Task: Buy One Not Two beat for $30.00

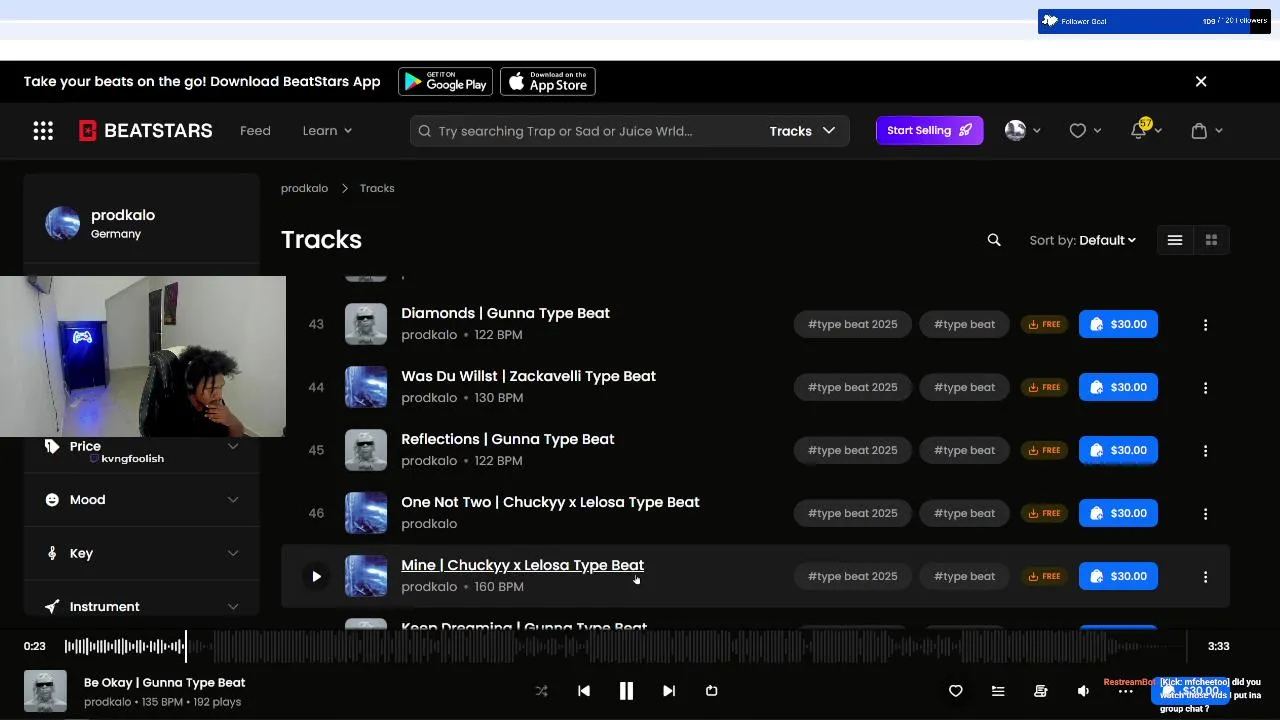Action: [1118, 513]
